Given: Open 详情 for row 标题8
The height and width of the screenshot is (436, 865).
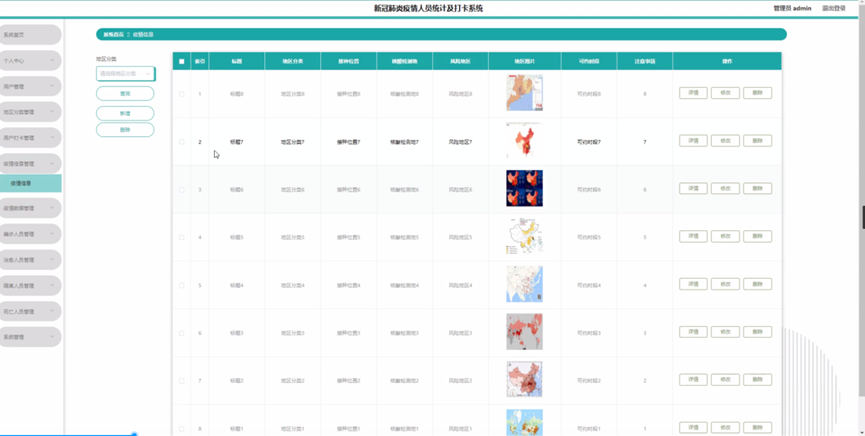Looking at the screenshot, I should 693,93.
